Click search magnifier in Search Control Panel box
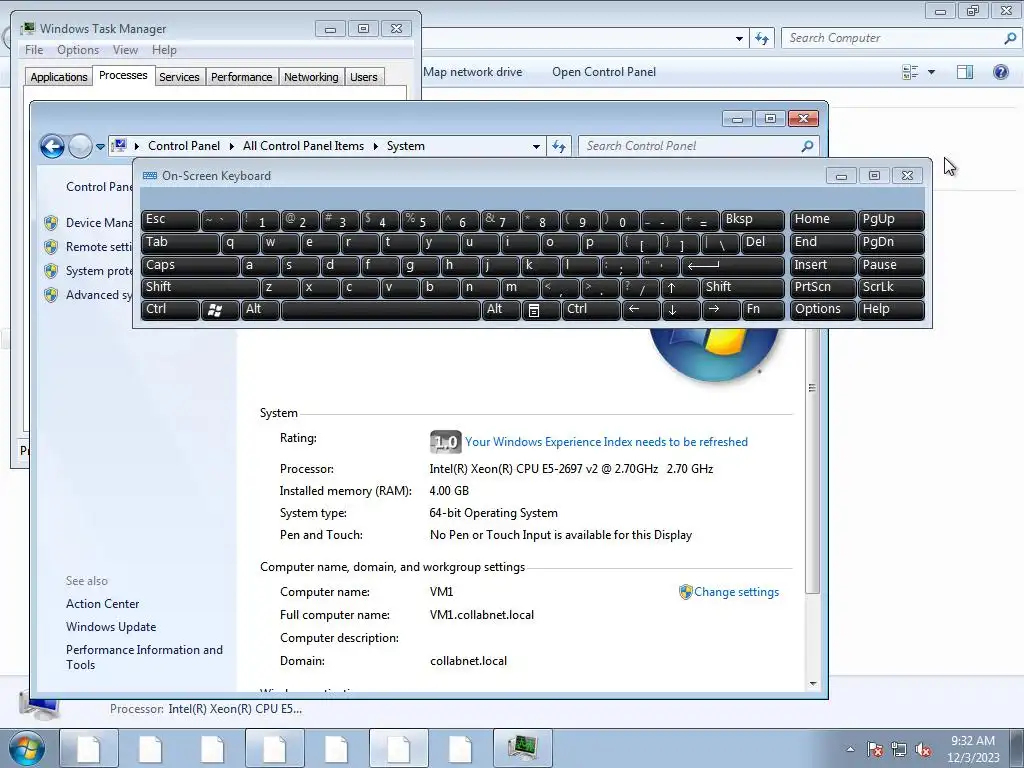 click(x=807, y=146)
